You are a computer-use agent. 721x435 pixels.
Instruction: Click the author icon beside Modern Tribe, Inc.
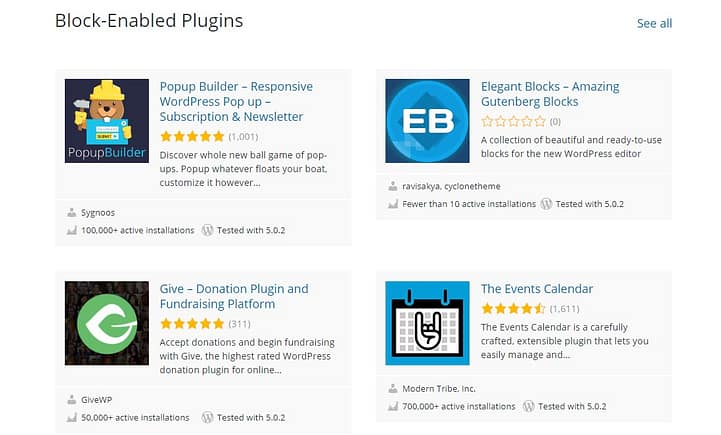(x=393, y=389)
